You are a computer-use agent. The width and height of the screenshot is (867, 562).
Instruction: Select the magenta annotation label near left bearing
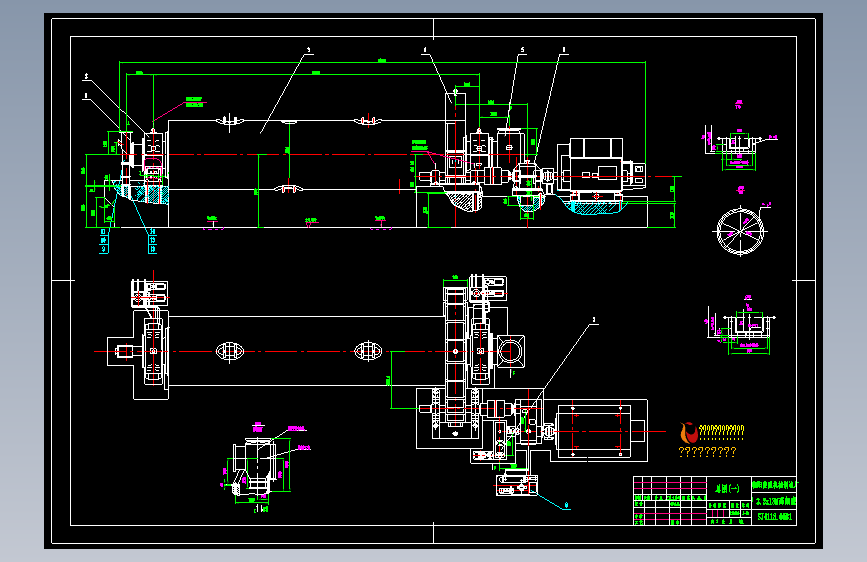click(x=194, y=102)
